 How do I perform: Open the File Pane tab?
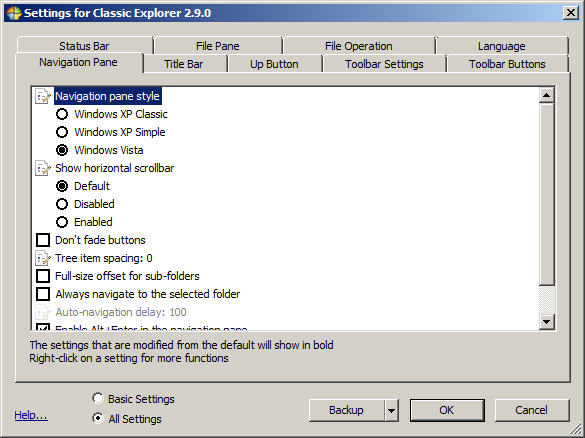218,46
